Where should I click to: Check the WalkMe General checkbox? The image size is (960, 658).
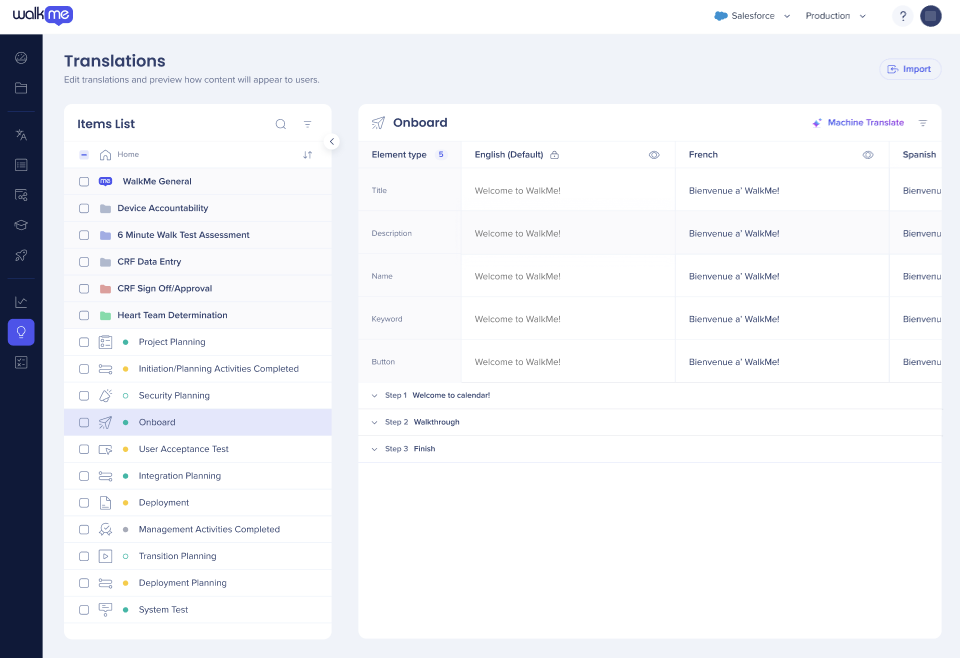point(84,182)
